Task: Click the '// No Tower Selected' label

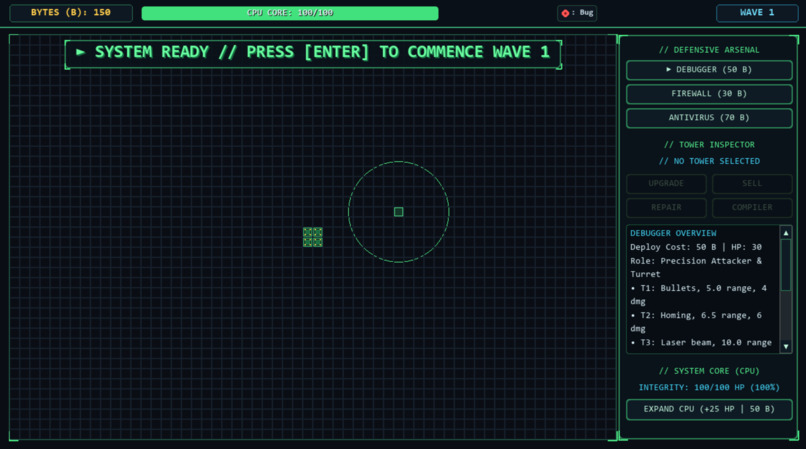Action: coord(709,161)
